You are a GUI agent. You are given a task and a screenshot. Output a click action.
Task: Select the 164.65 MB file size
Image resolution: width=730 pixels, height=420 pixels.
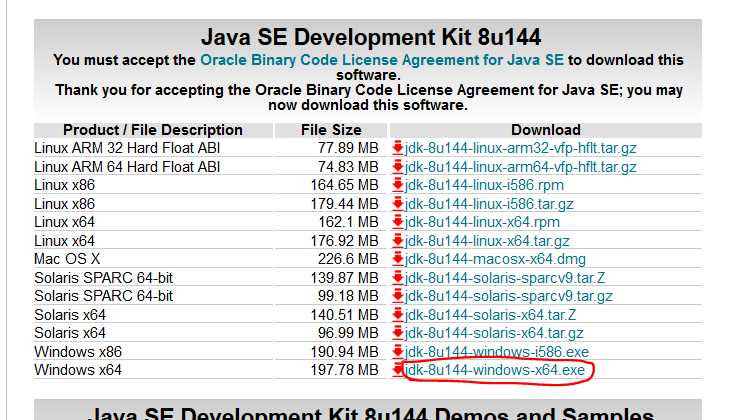pos(345,185)
